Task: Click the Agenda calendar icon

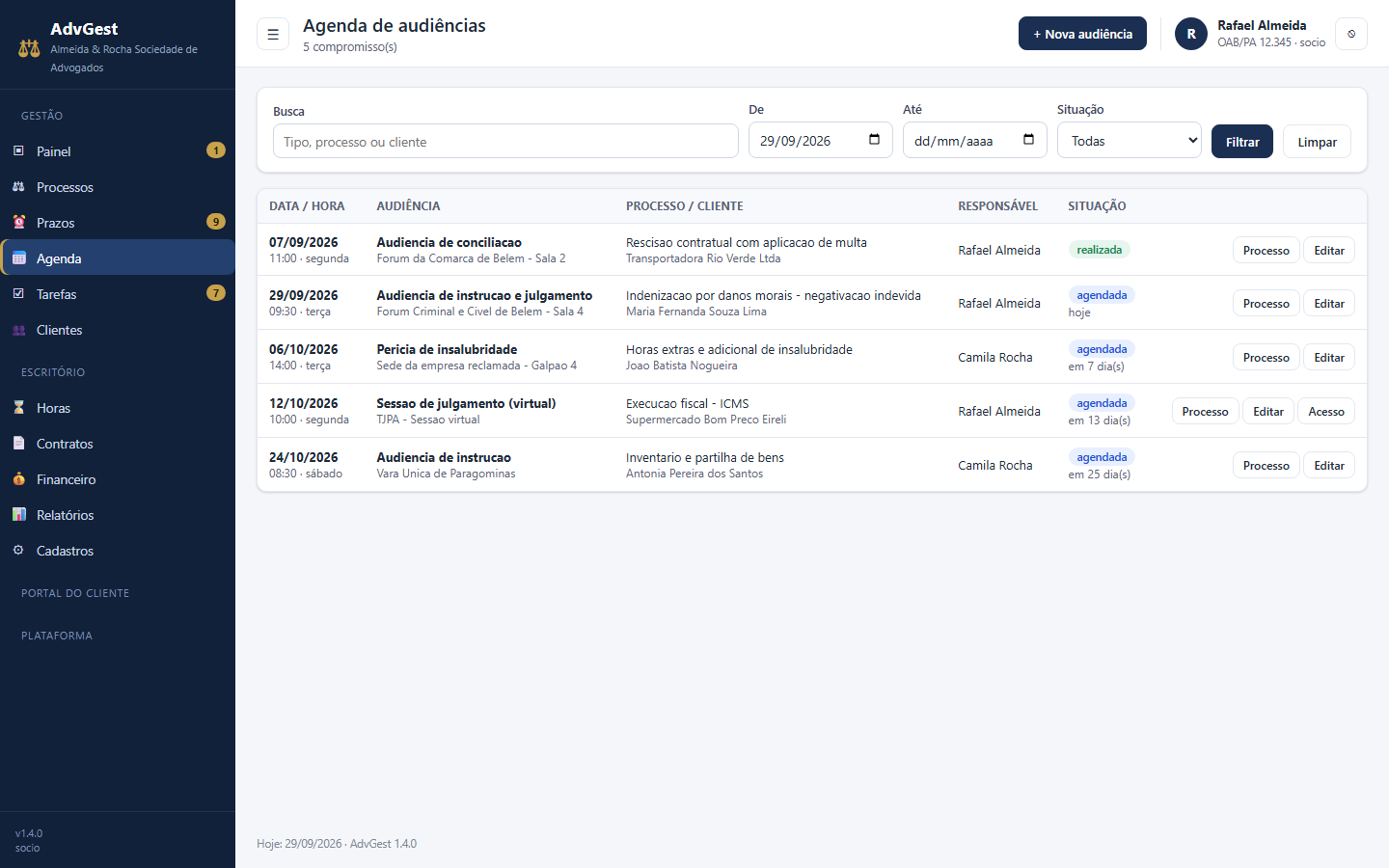Action: point(18,258)
